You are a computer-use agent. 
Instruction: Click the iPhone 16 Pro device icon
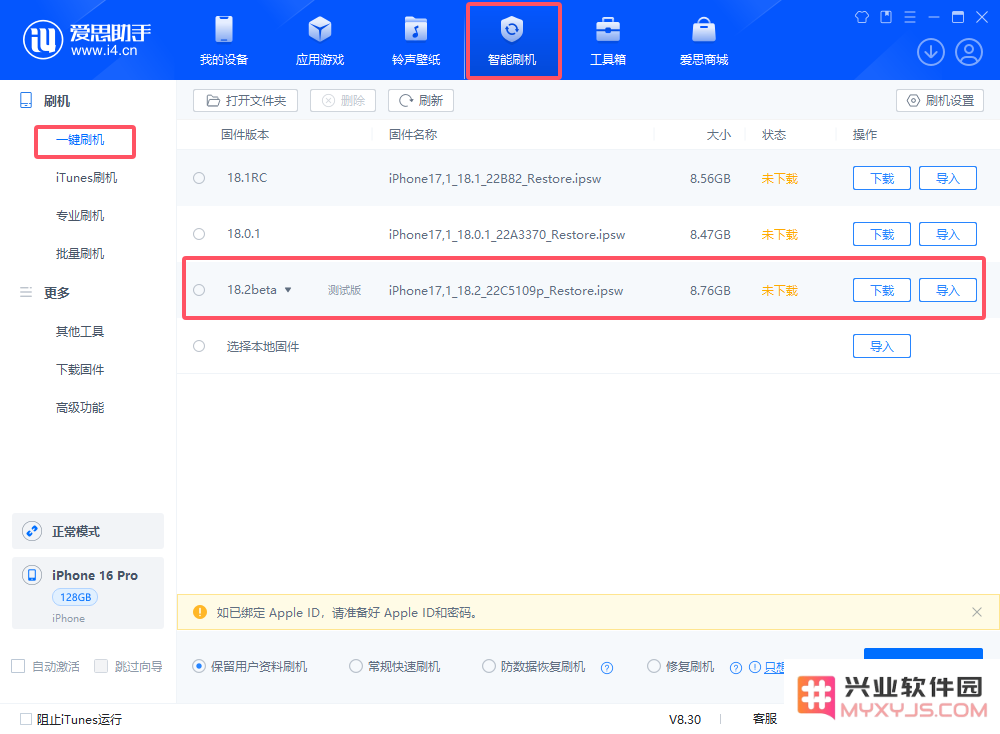32,575
